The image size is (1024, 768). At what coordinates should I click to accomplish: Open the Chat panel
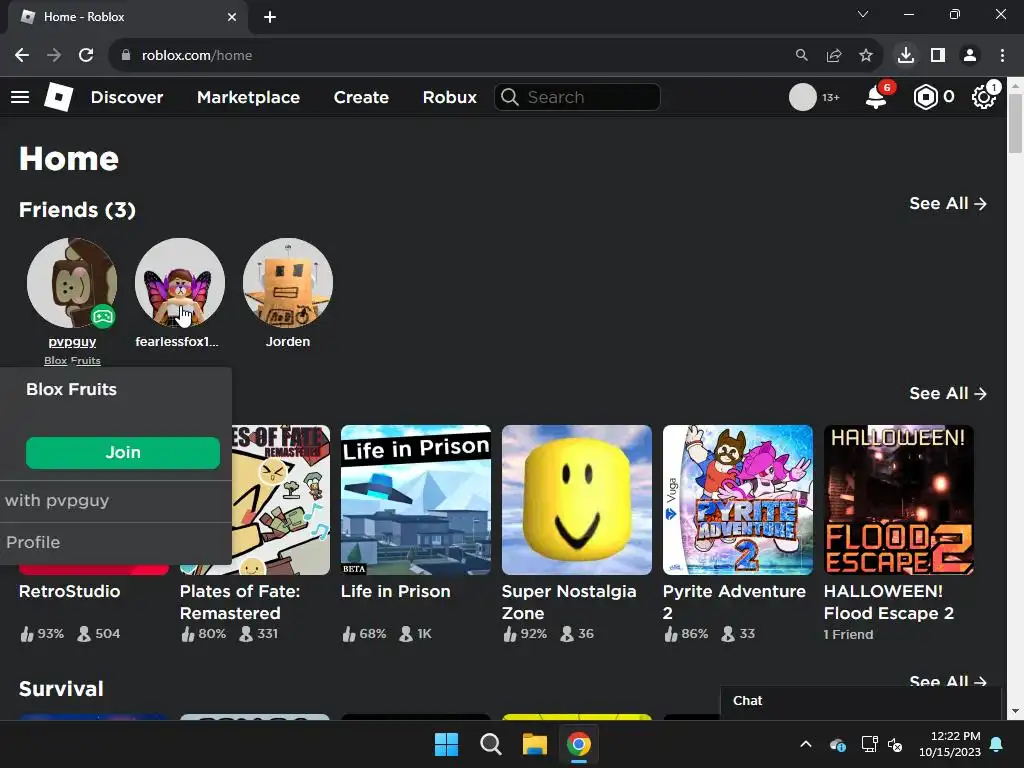[x=860, y=701]
